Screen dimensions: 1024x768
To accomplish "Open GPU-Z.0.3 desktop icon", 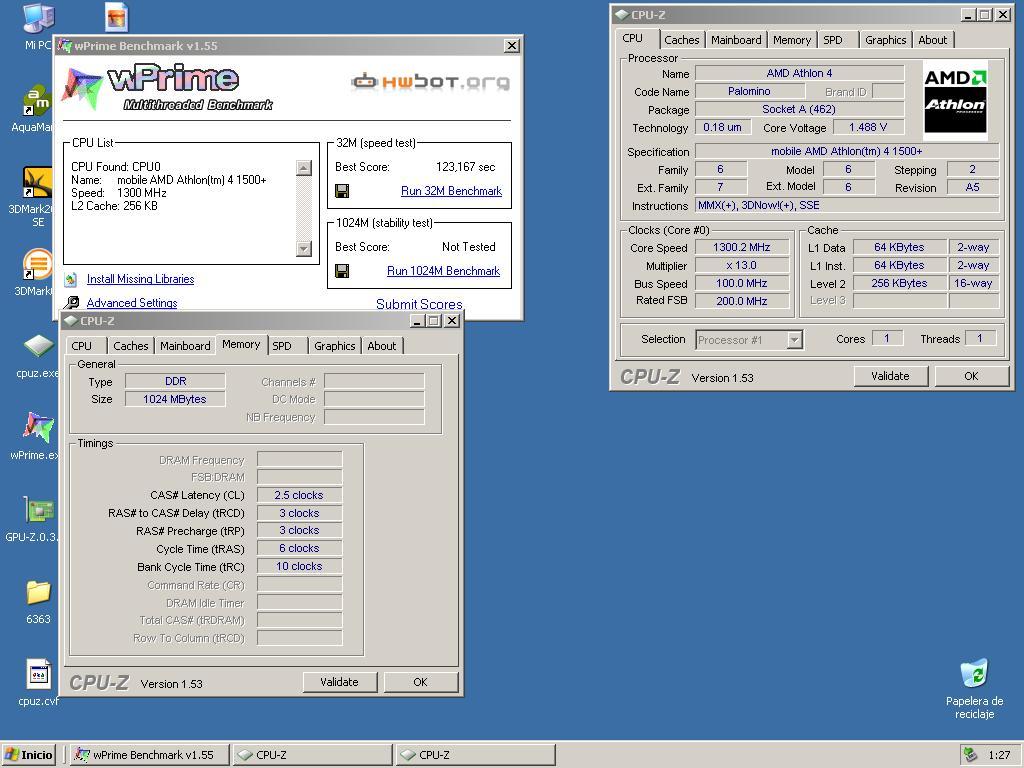I will tap(38, 510).
